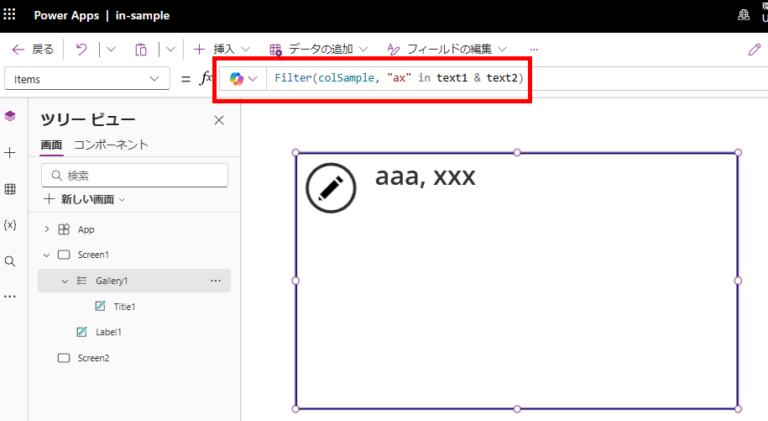Collapse the Gallery1 tree node
Viewport: 768px width, 421px height.
(x=65, y=281)
